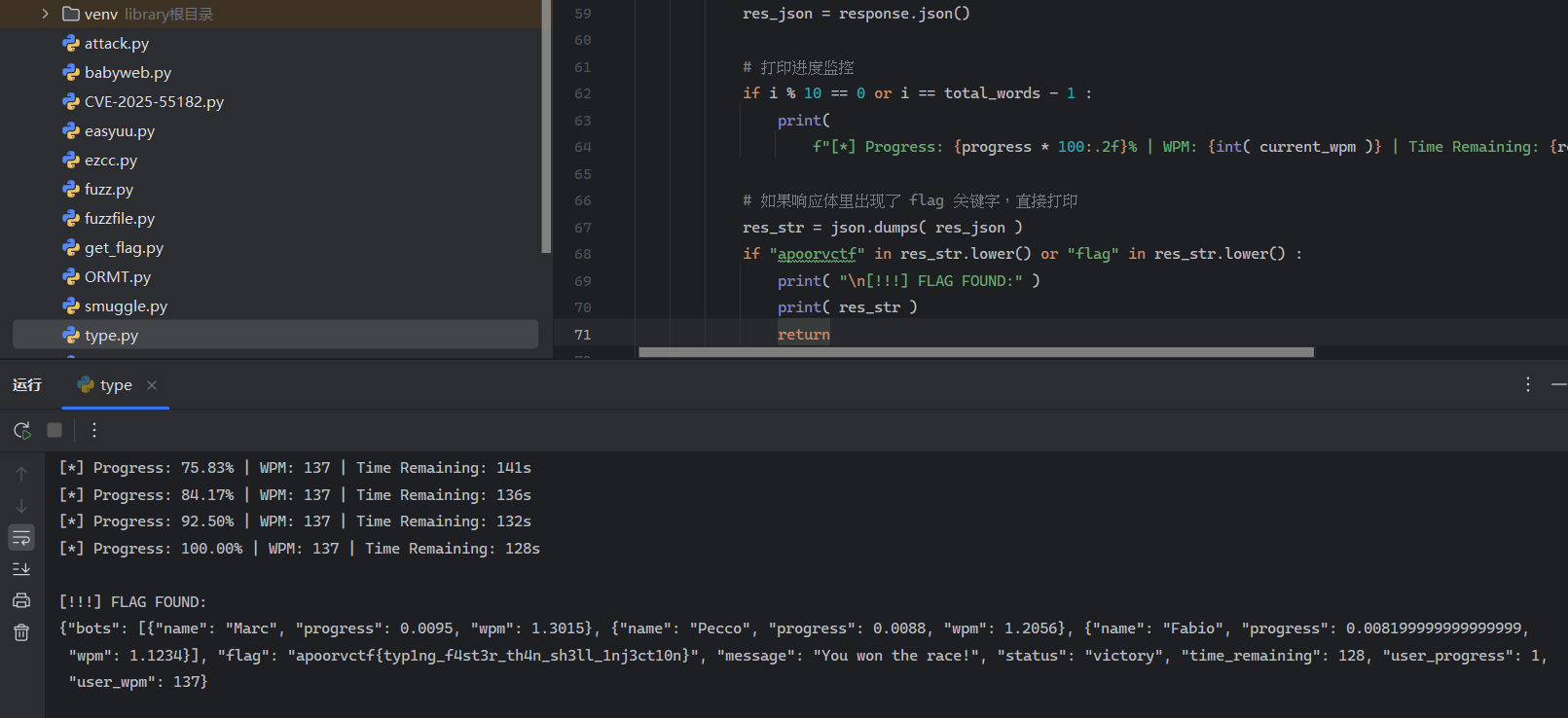This screenshot has width=1568, height=718.
Task: Click line number 62 in gutter
Action: (x=583, y=93)
